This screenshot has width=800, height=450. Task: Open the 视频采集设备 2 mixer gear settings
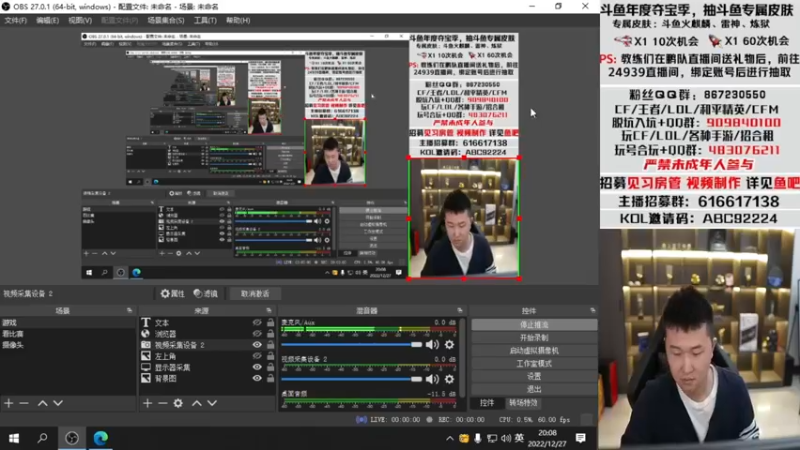pyautogui.click(x=449, y=379)
